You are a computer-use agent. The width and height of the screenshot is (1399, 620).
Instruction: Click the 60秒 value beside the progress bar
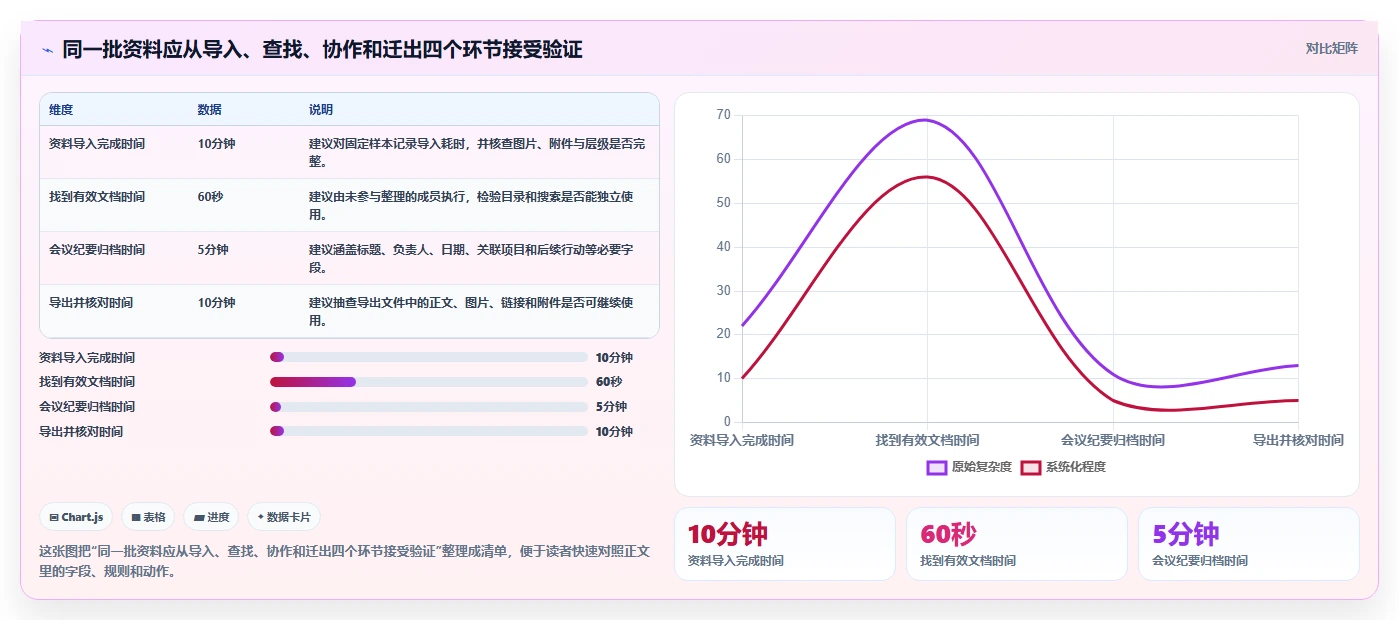click(x=609, y=382)
